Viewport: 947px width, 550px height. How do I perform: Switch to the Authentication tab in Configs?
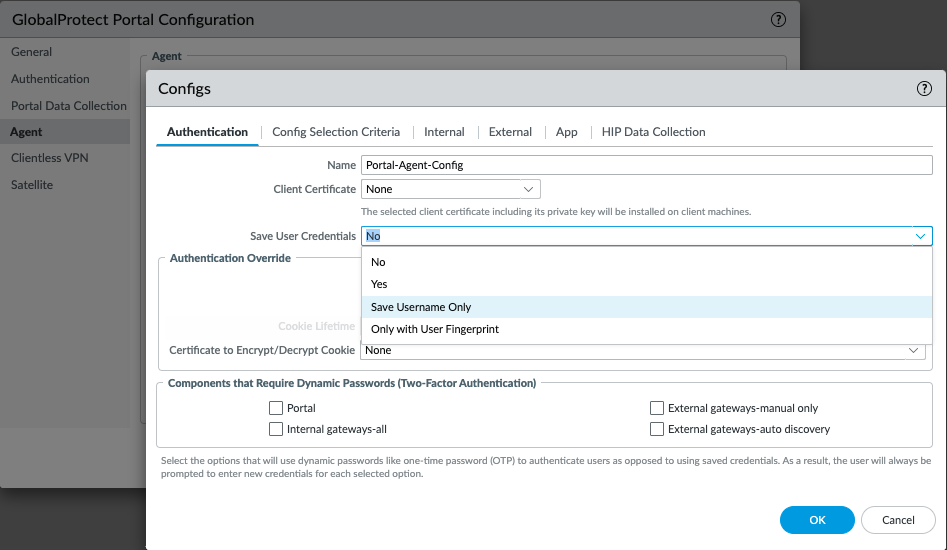click(207, 132)
